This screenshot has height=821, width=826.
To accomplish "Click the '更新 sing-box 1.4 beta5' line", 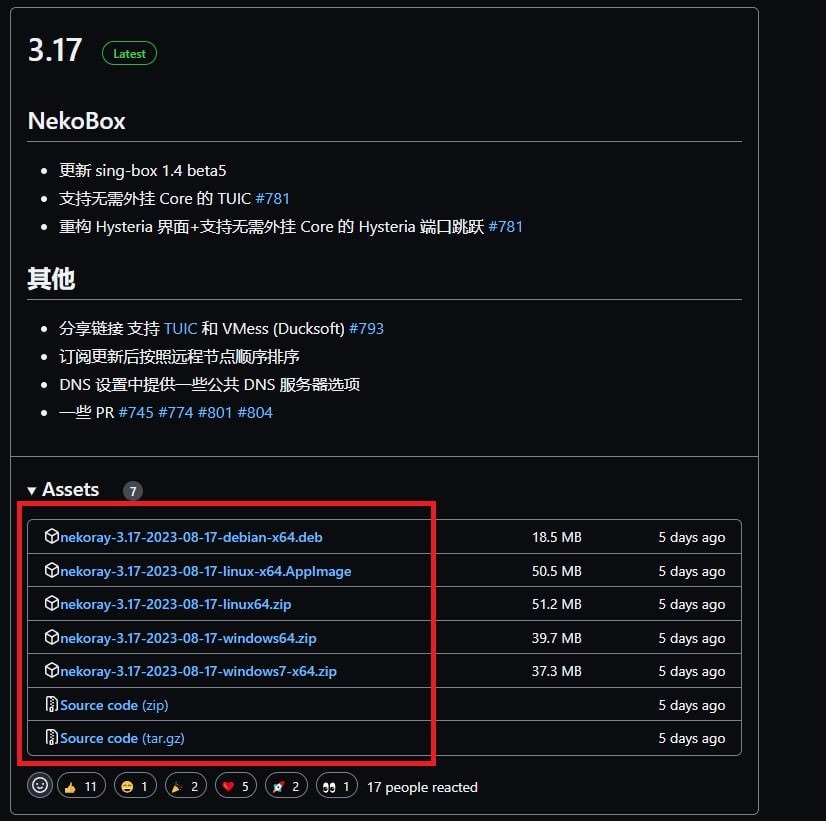I will pos(143,171).
